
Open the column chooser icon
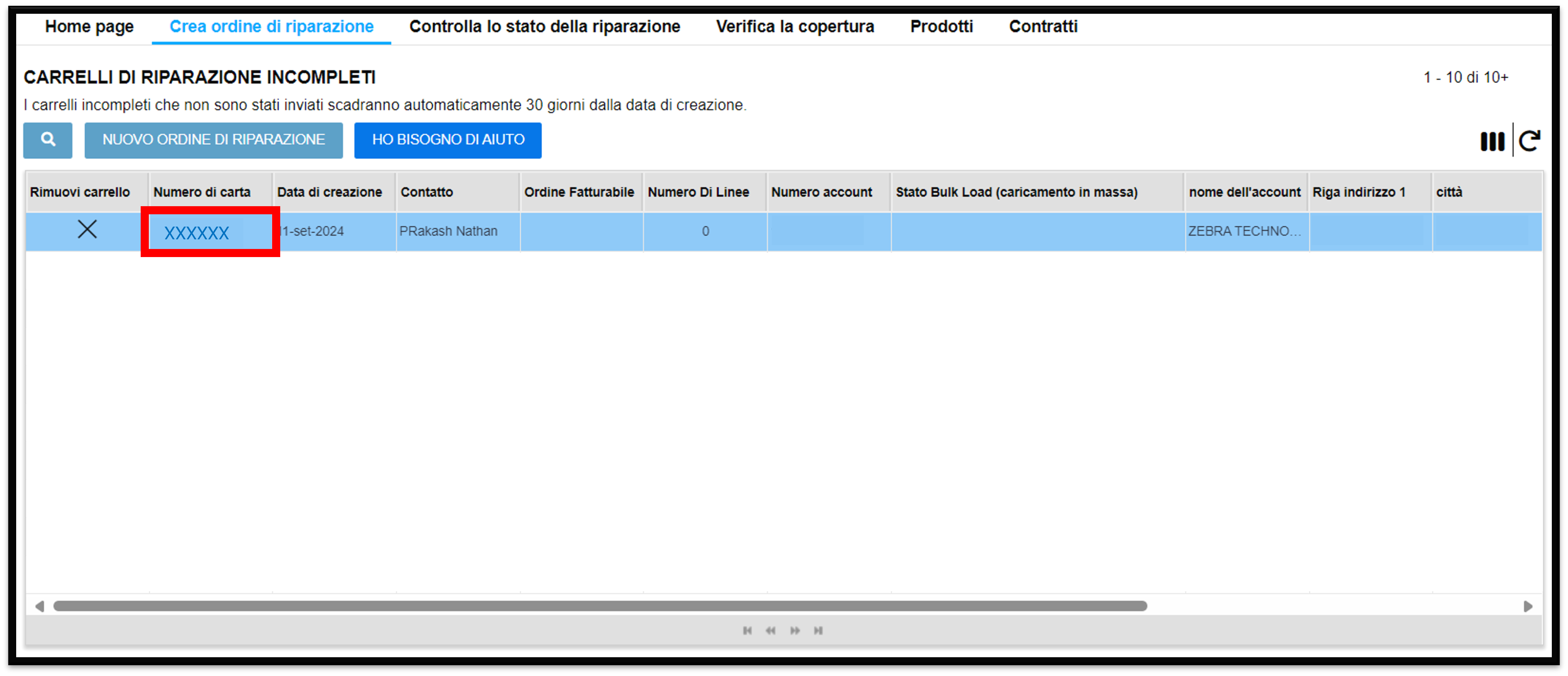1492,141
